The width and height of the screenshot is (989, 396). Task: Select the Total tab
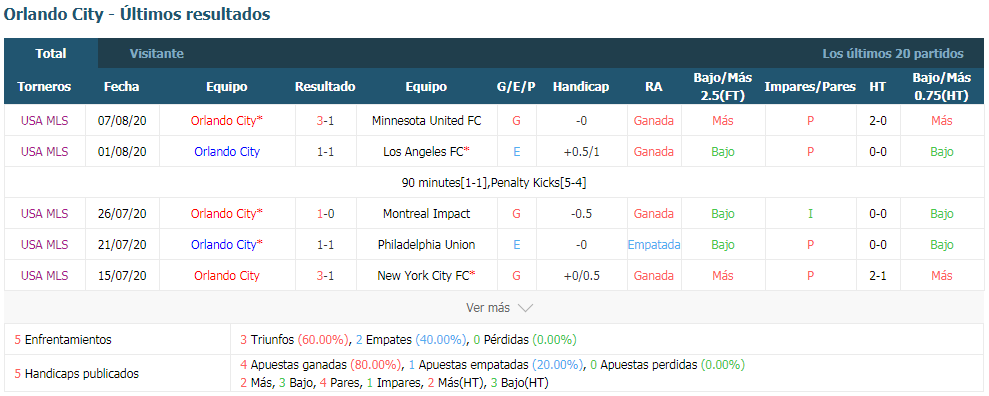[x=51, y=54]
